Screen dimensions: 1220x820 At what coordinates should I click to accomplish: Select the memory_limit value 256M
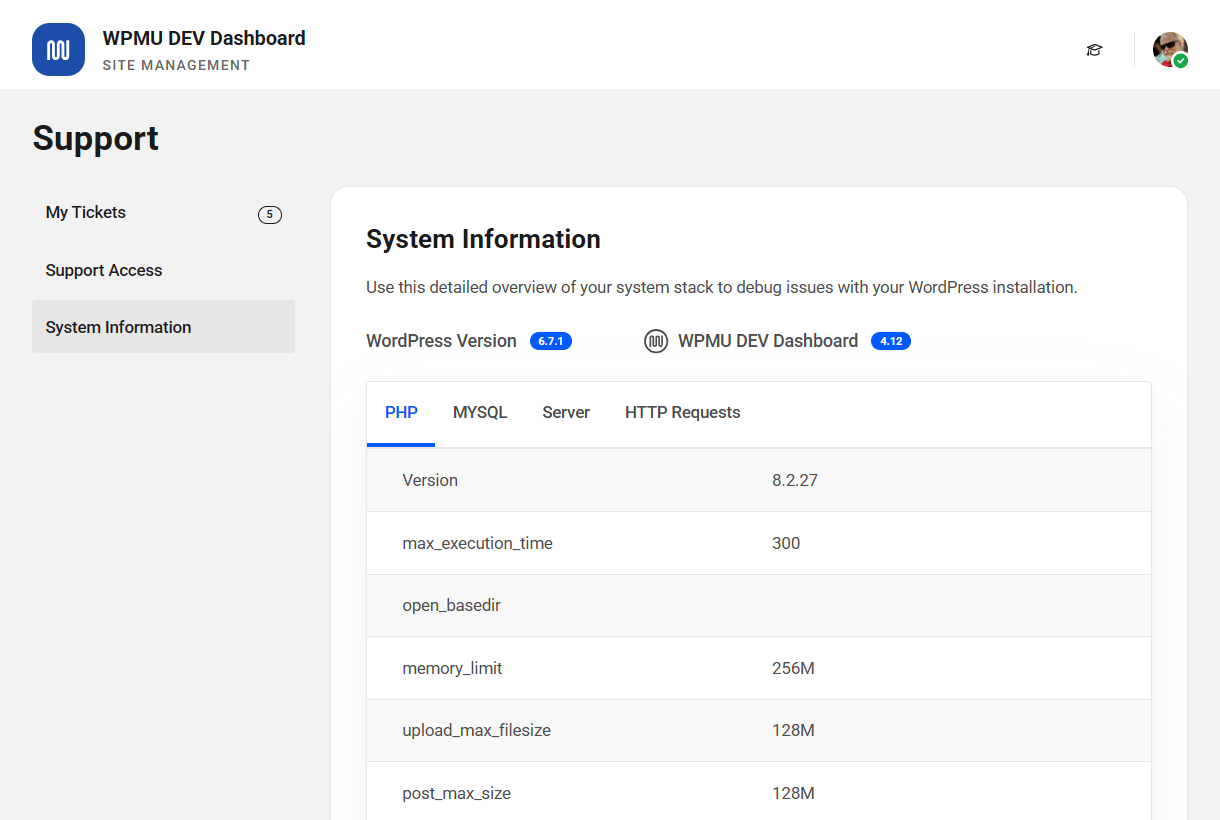pos(793,668)
